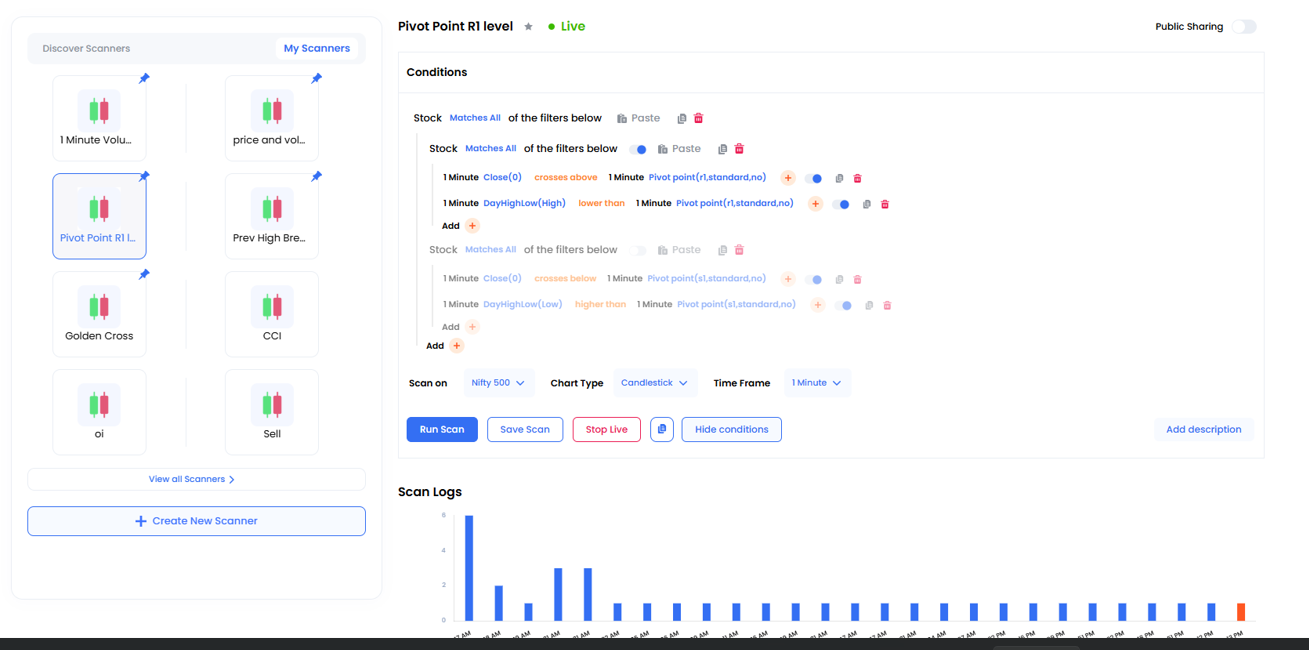The width and height of the screenshot is (1309, 650).
Task: Expand the Candlestick Chart Type dropdown
Action: pyautogui.click(x=654, y=383)
